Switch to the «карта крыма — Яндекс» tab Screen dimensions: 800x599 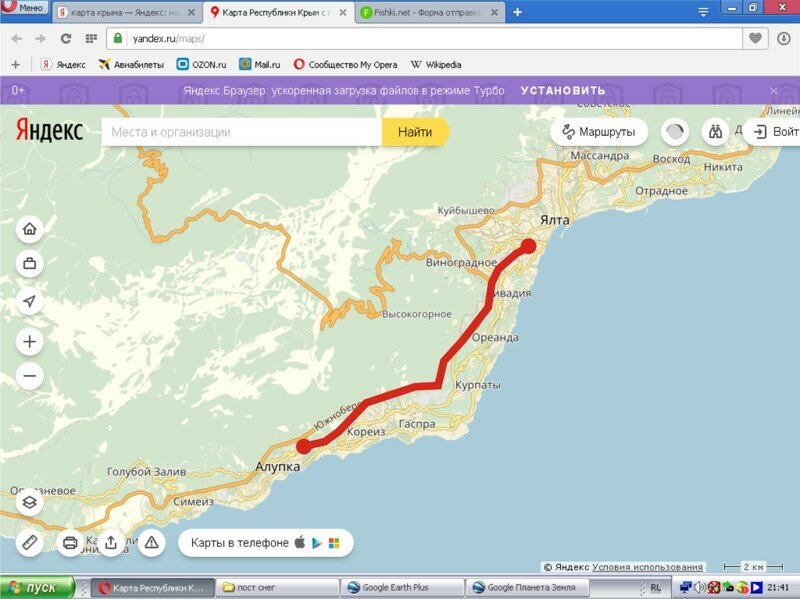coord(127,12)
